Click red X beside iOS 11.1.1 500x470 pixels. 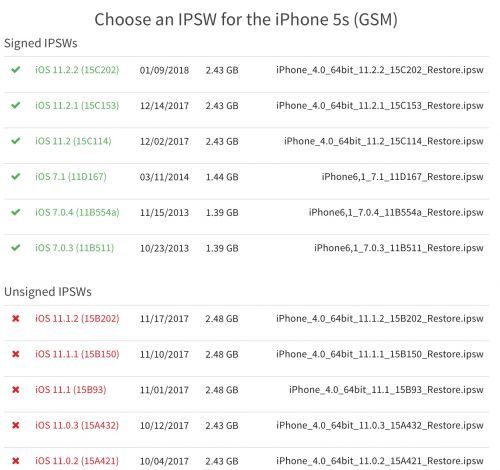coord(16,354)
